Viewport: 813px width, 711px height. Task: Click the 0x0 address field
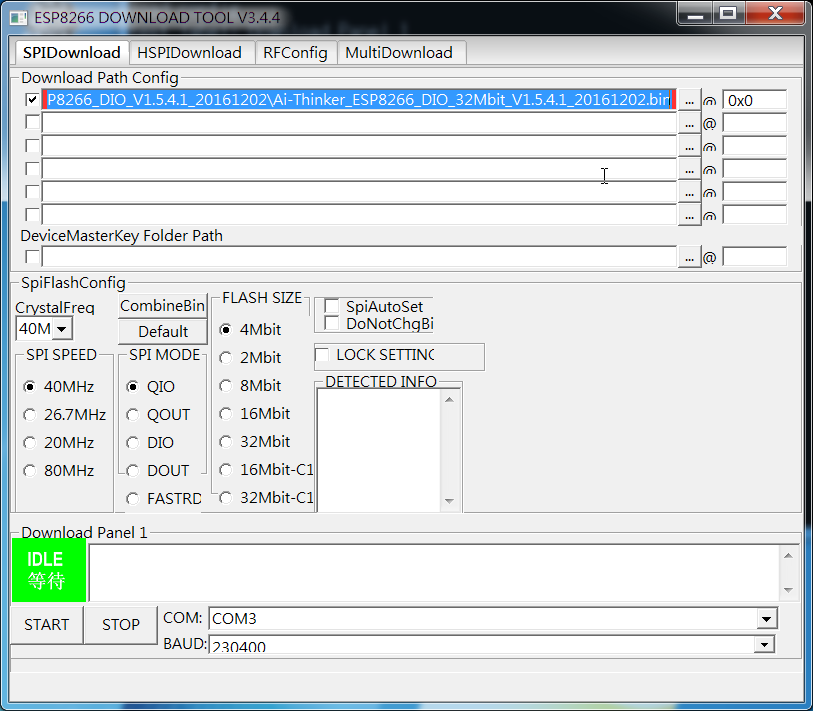(753, 100)
